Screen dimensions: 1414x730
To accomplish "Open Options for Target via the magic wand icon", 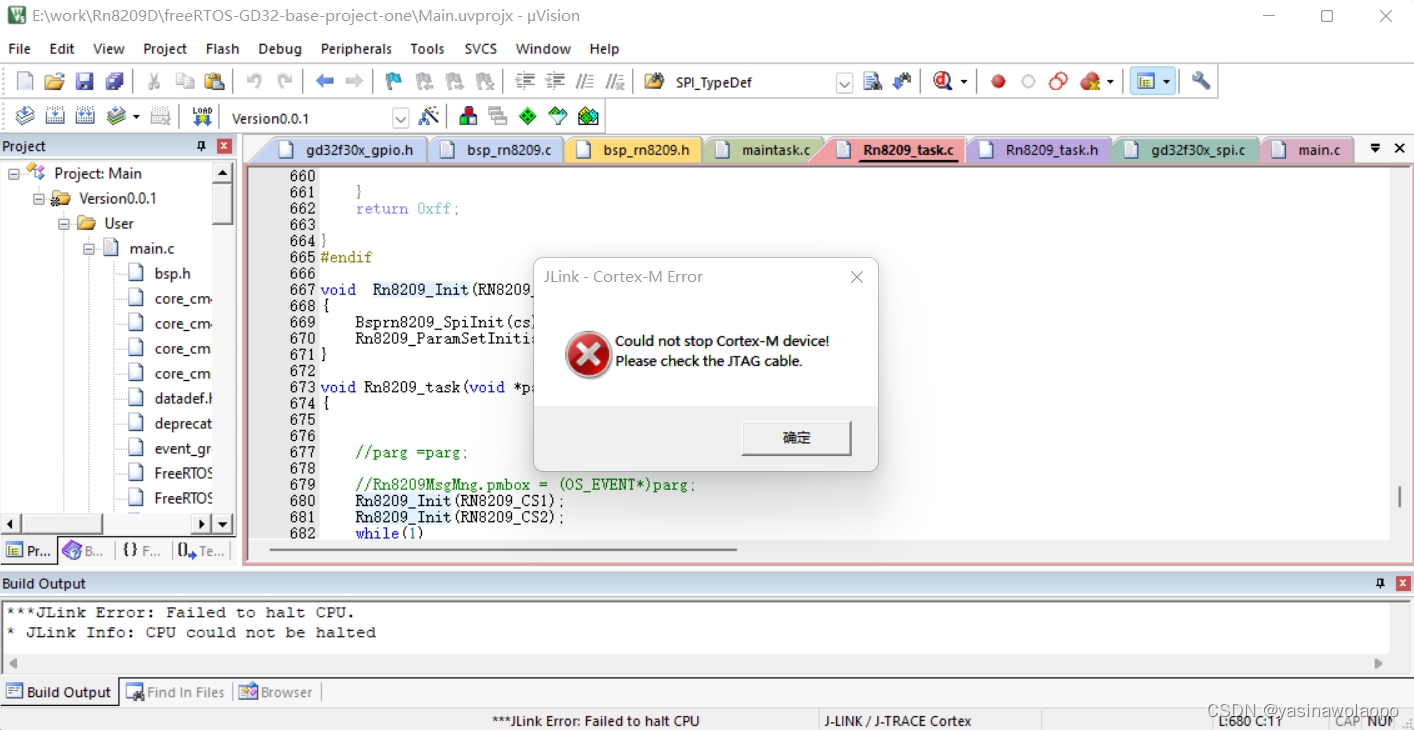I will click(428, 115).
